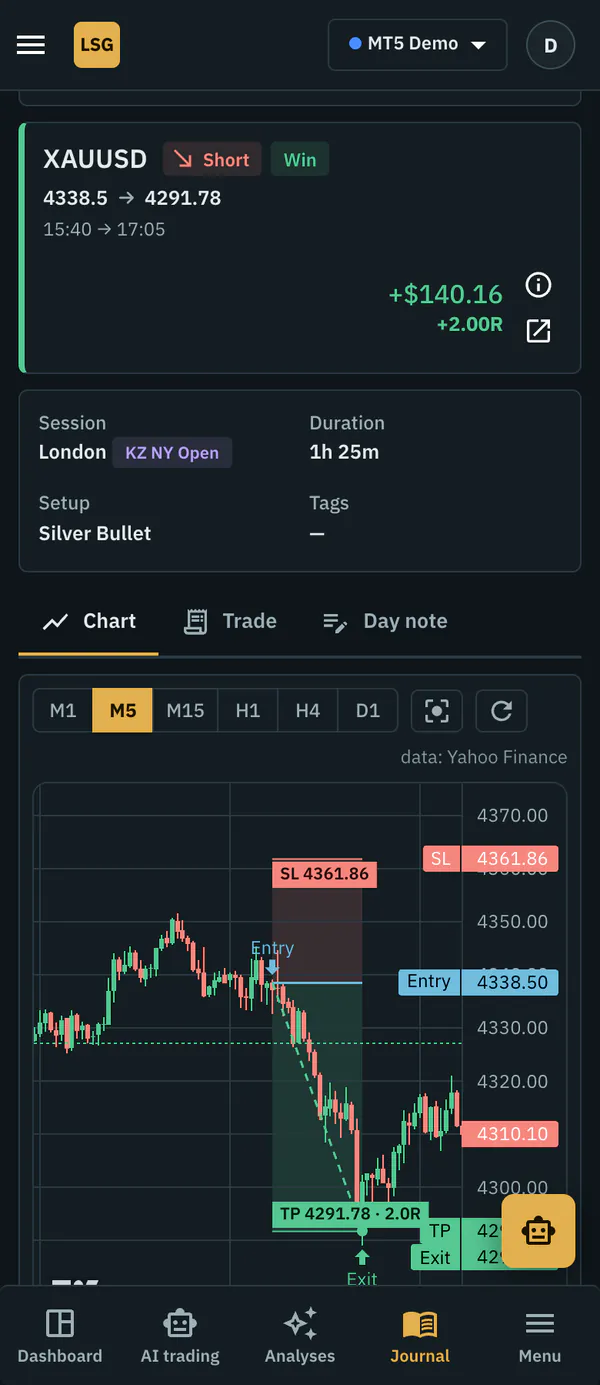Click the +2.00R value
Viewport: 600px width, 1385px height.
(470, 326)
